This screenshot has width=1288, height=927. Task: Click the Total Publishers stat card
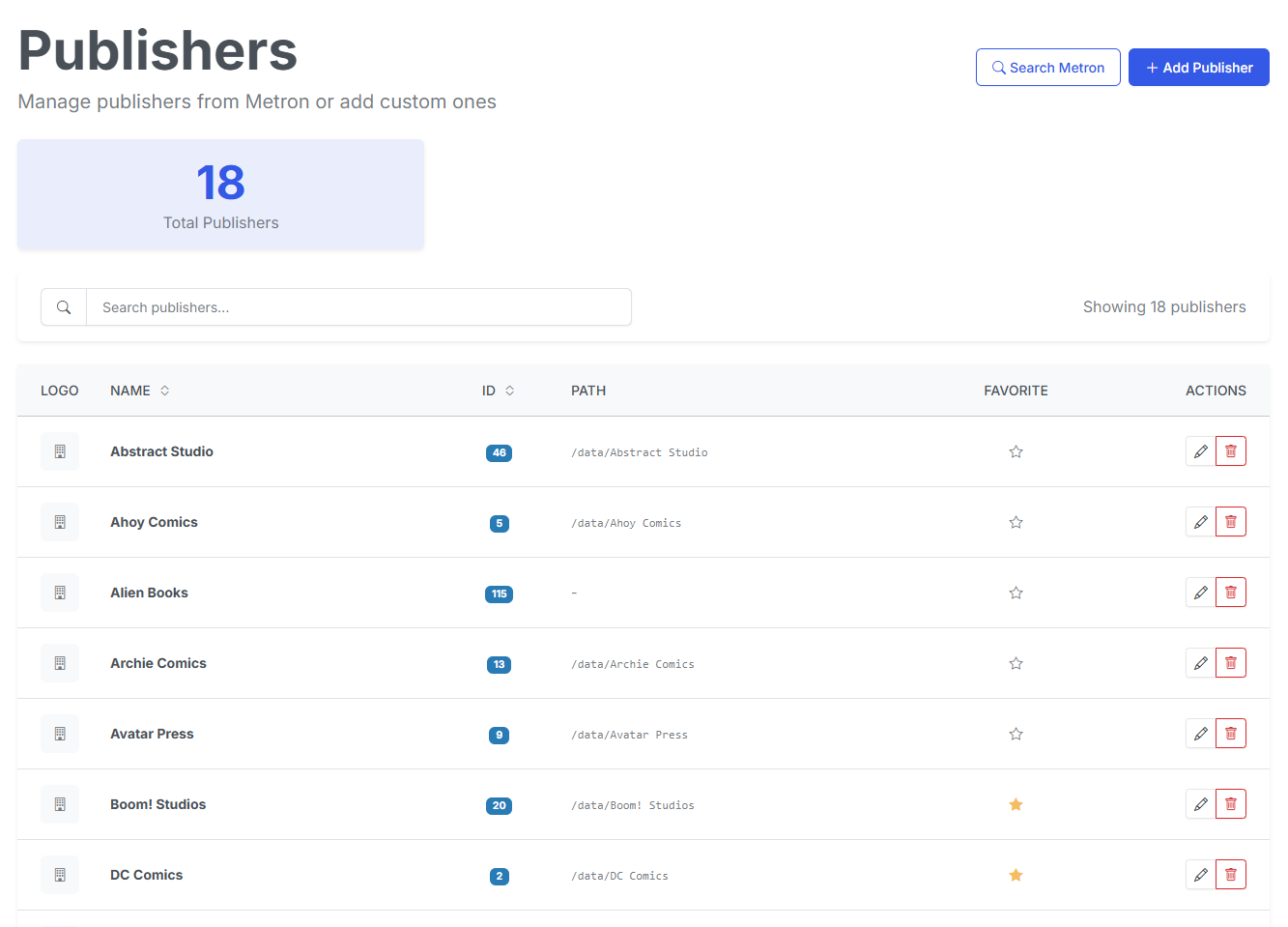[220, 194]
